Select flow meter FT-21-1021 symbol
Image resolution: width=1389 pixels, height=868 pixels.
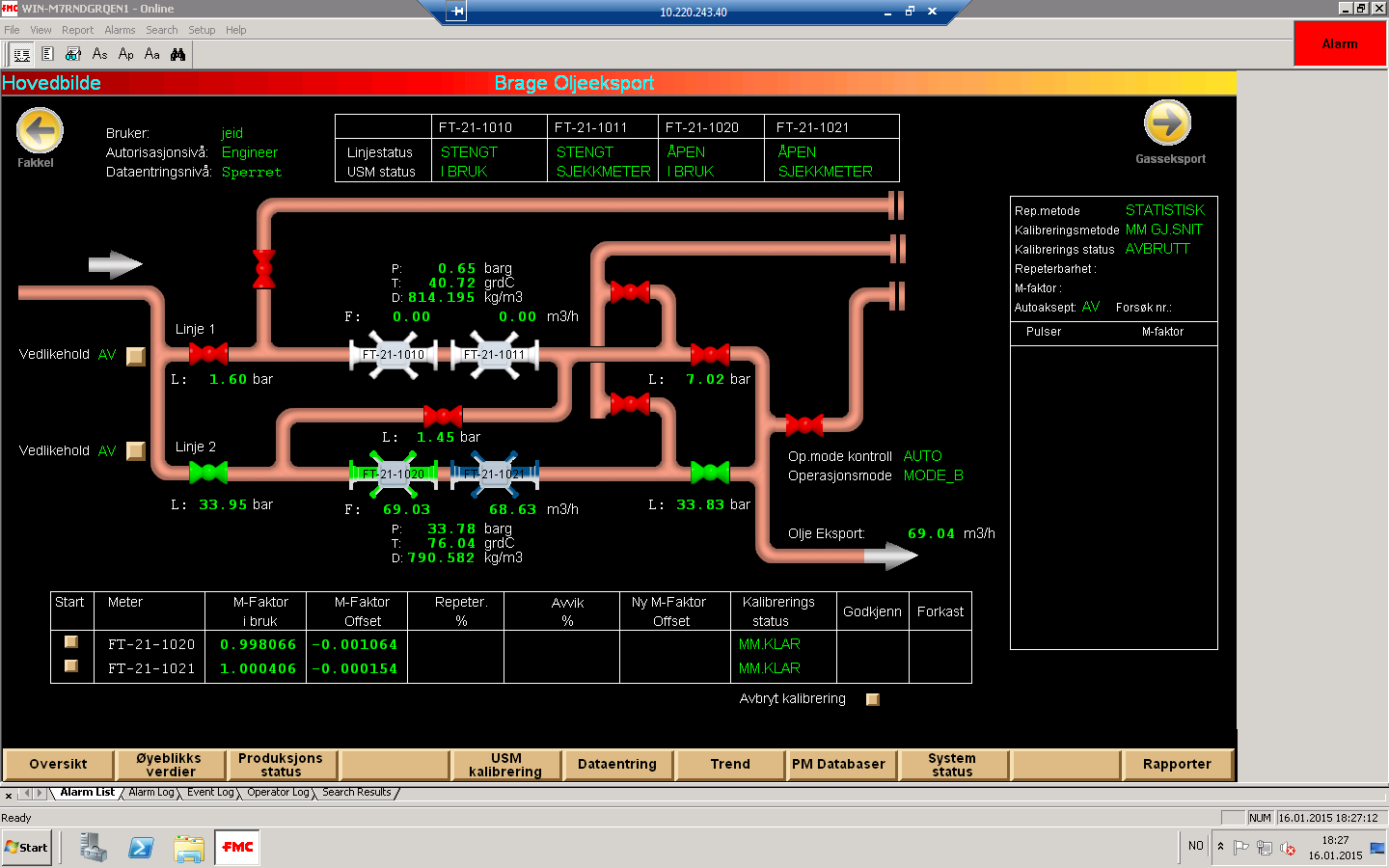[494, 474]
